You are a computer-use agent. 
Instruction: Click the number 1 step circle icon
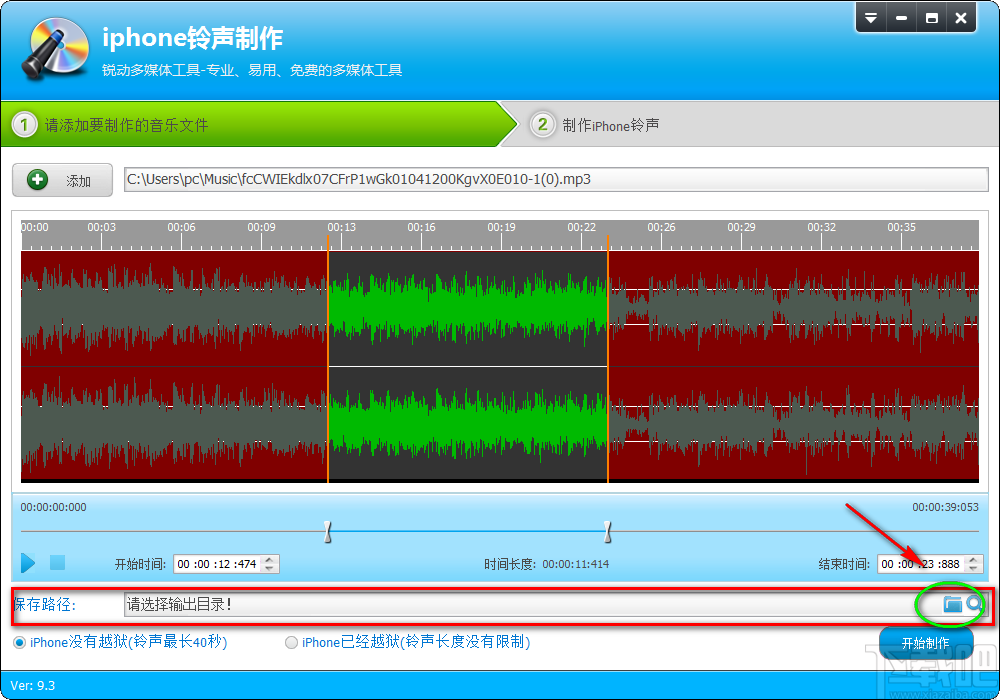(22, 122)
